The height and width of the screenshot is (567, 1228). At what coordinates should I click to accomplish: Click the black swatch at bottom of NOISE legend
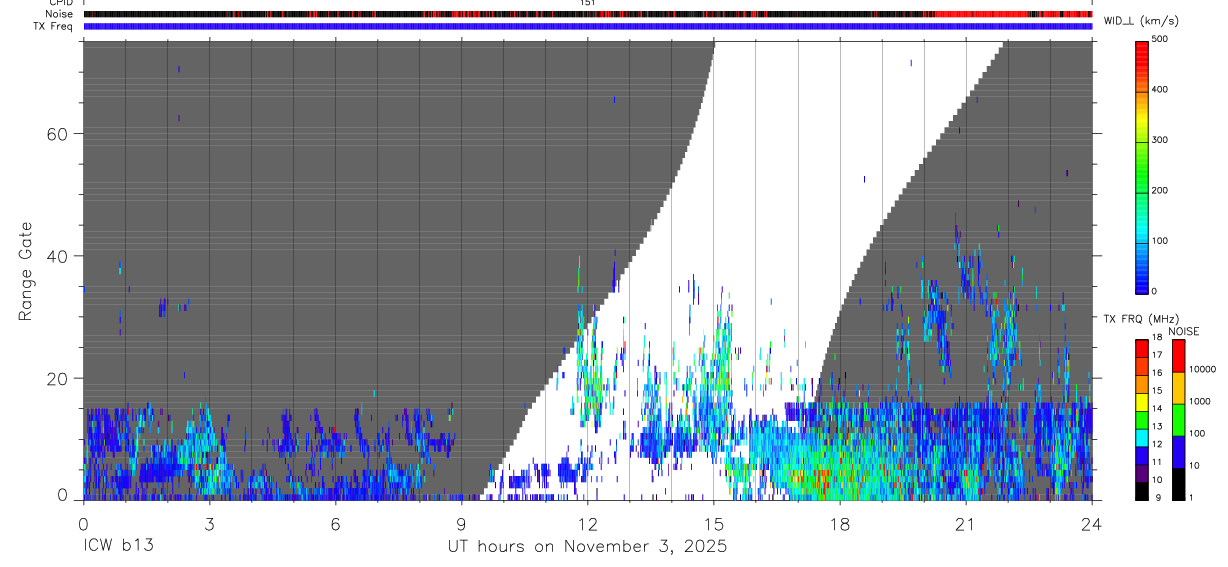(1179, 484)
